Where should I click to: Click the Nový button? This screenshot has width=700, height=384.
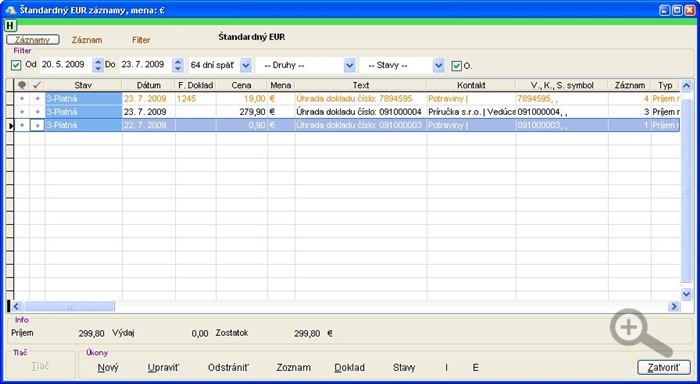coord(108,367)
